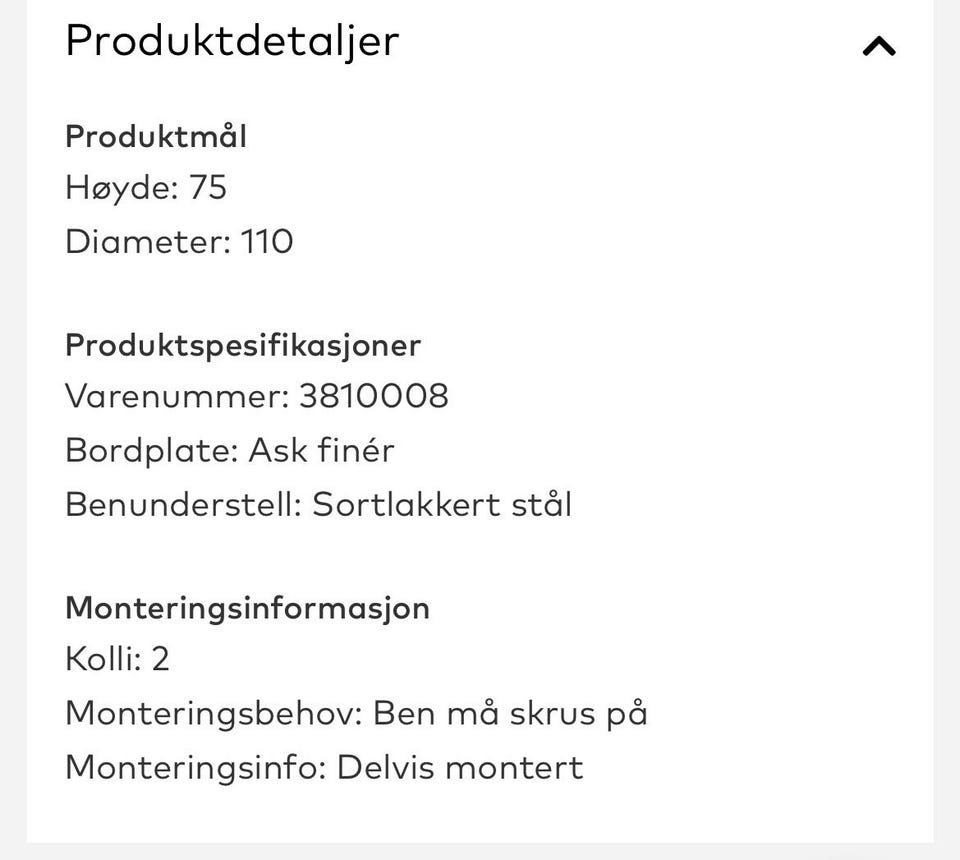
Task: Click the height value 75
Action: (208, 188)
